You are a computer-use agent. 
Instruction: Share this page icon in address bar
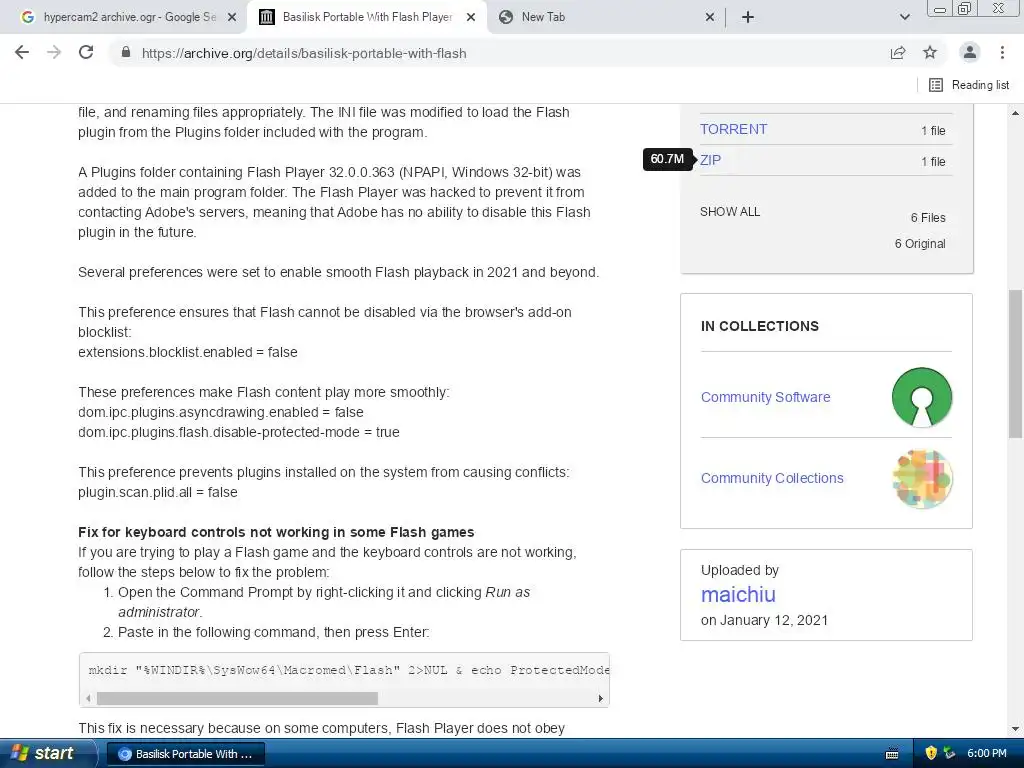coord(898,53)
